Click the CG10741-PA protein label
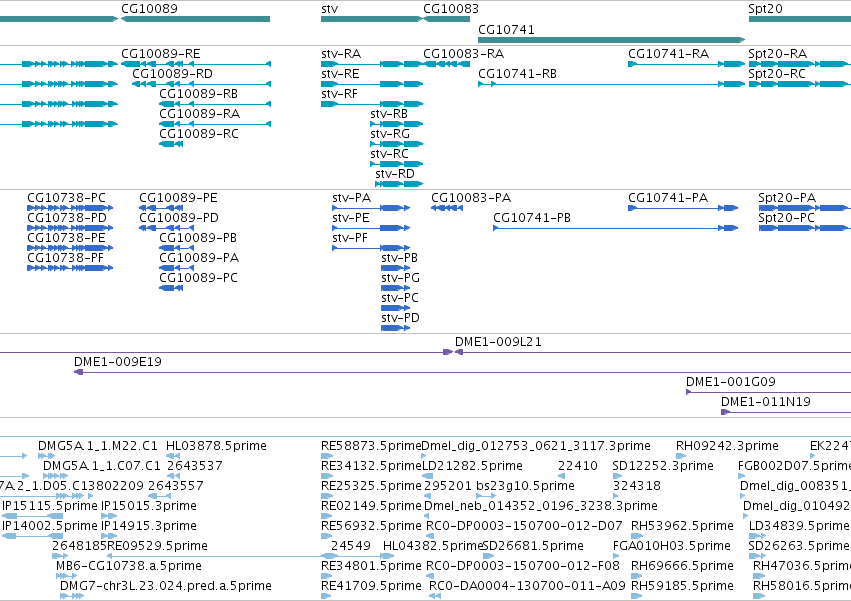The height and width of the screenshot is (601, 851). click(668, 198)
